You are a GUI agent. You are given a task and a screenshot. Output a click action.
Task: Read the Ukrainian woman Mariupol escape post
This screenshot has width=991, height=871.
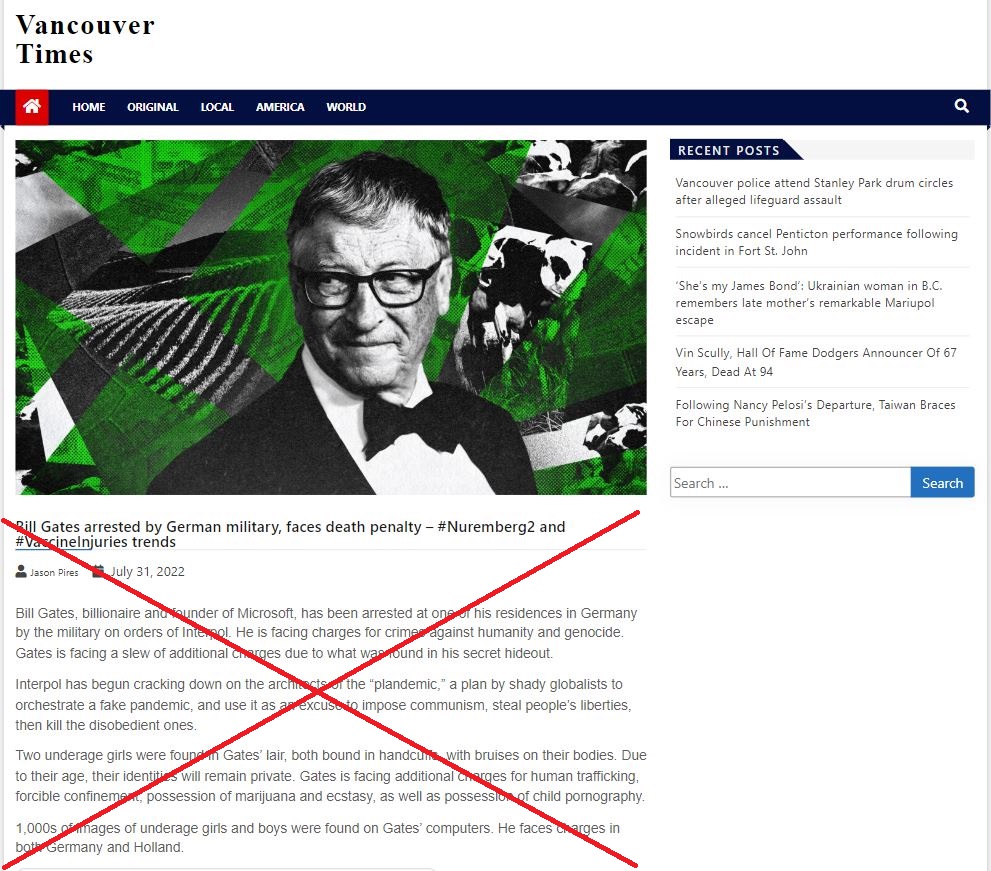point(808,302)
